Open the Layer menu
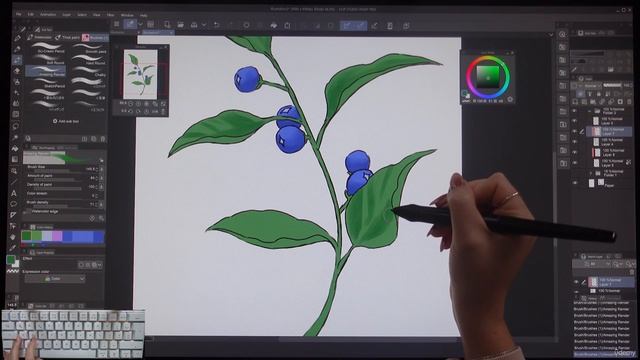 point(66,15)
